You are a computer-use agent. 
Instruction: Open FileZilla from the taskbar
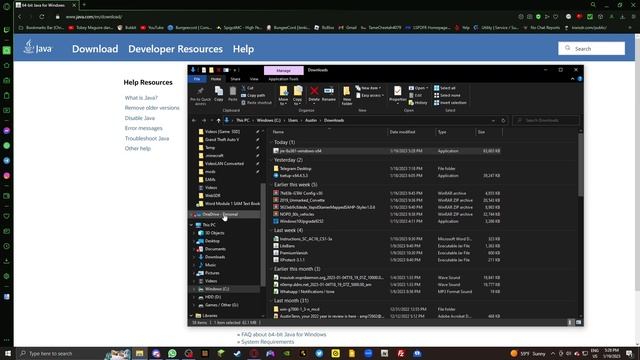point(401,353)
